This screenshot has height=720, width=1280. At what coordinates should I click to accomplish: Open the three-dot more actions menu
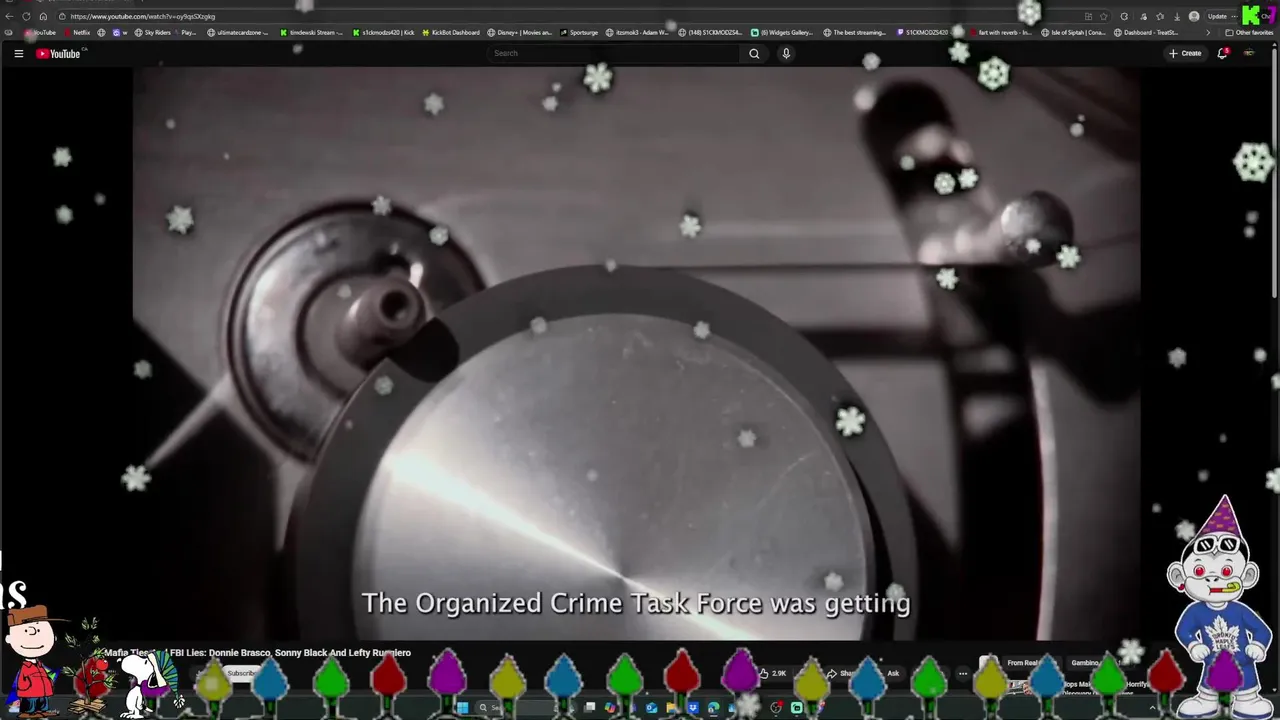963,673
